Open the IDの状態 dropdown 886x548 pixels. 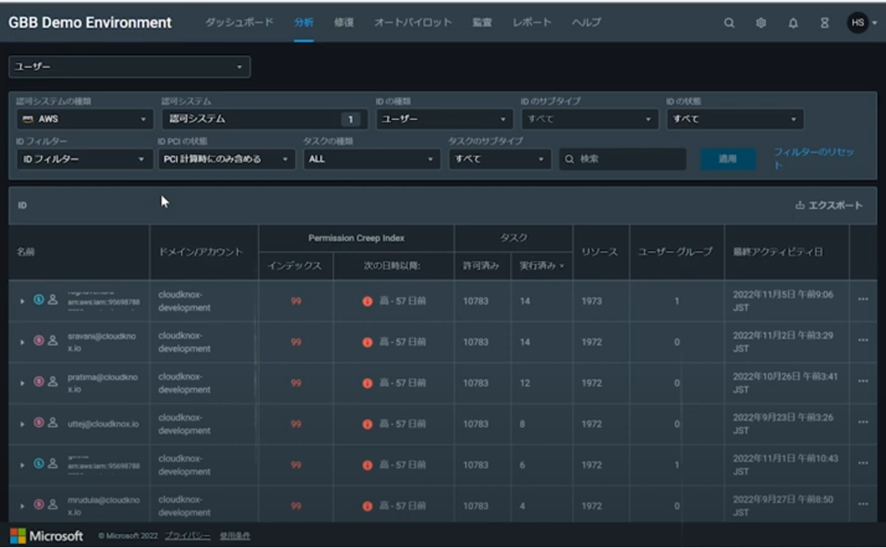[735, 119]
